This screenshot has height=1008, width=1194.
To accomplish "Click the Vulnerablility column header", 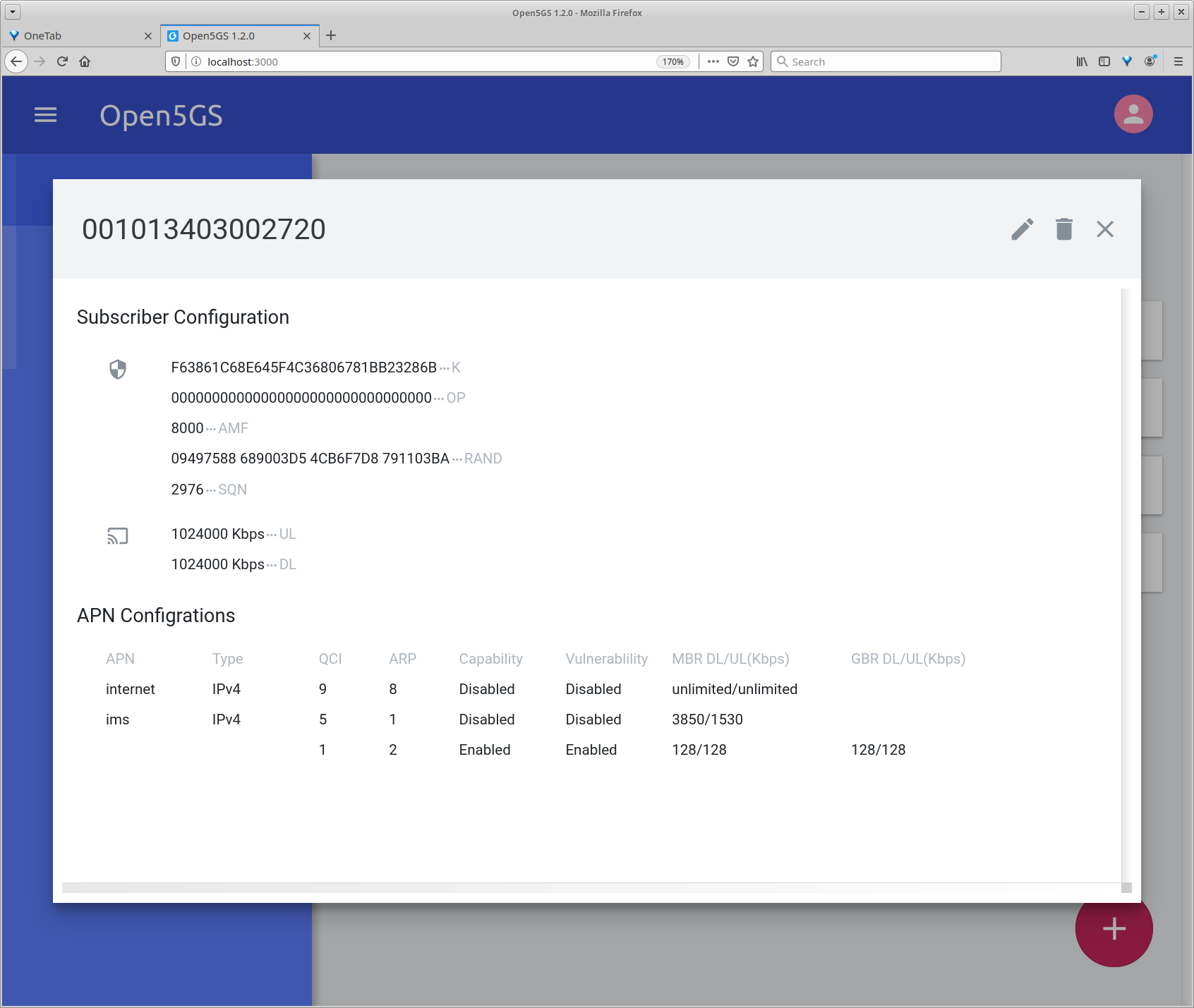I will point(606,659).
